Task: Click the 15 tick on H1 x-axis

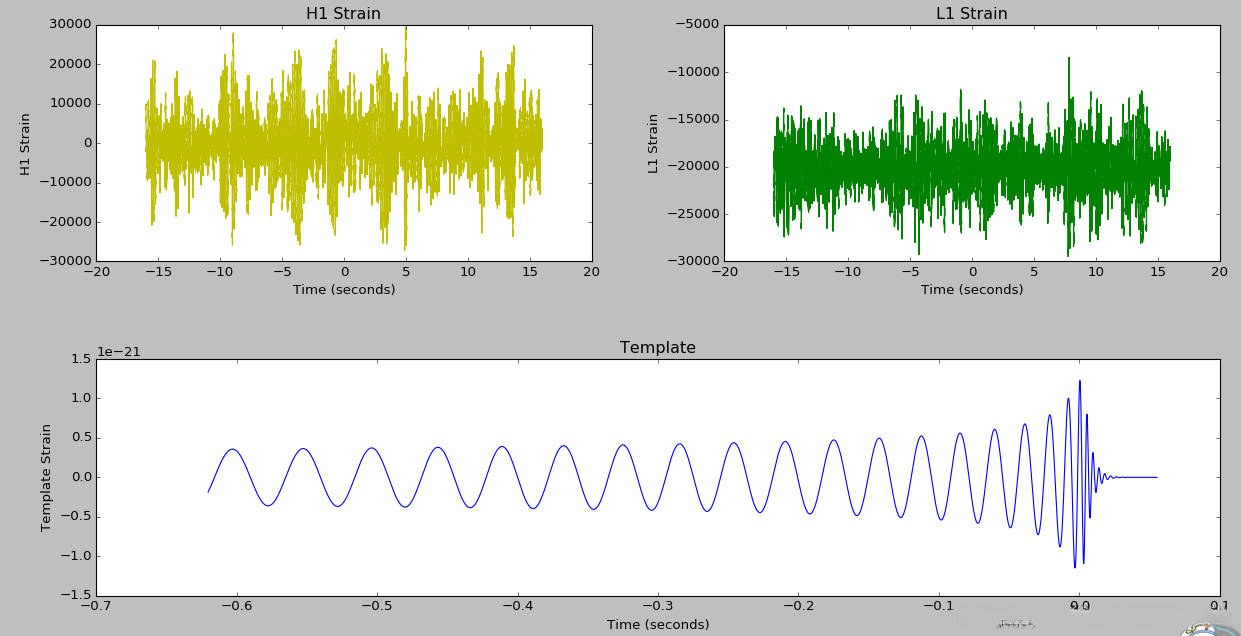Action: 530,271
